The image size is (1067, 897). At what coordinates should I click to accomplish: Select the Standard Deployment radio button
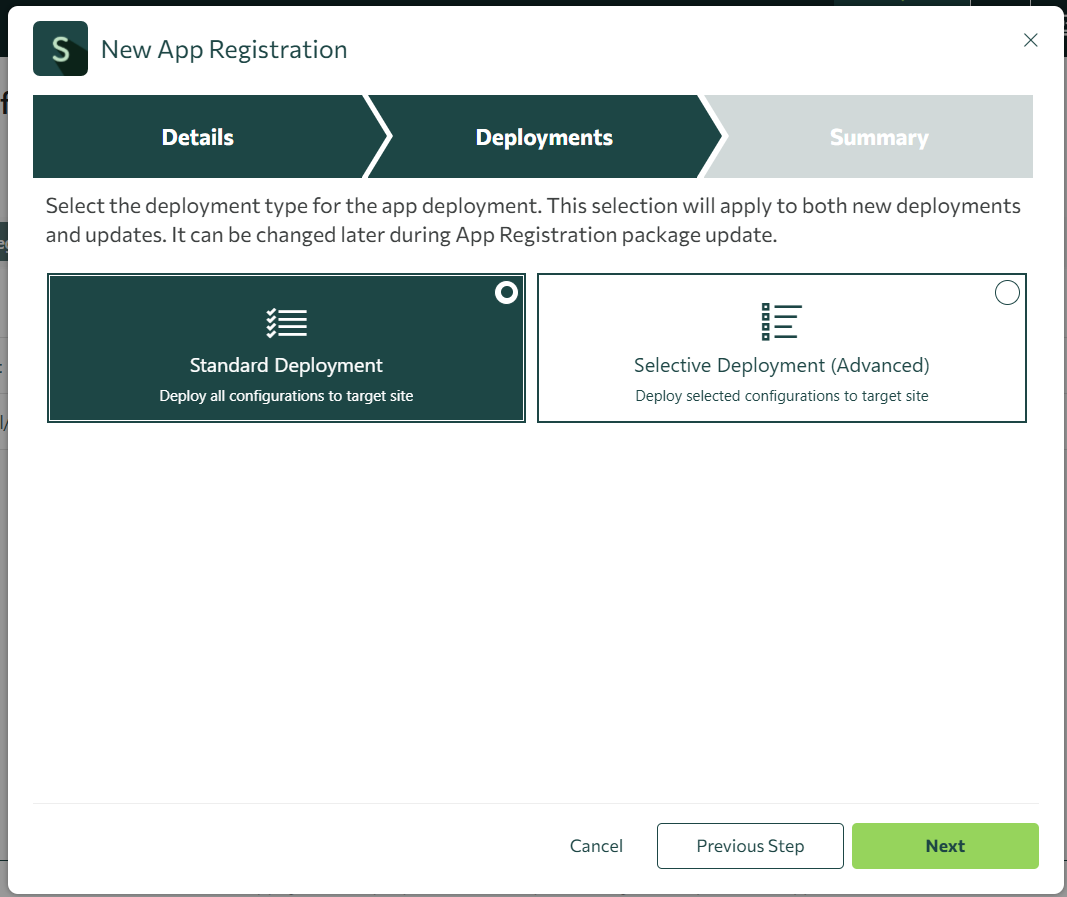tap(506, 293)
